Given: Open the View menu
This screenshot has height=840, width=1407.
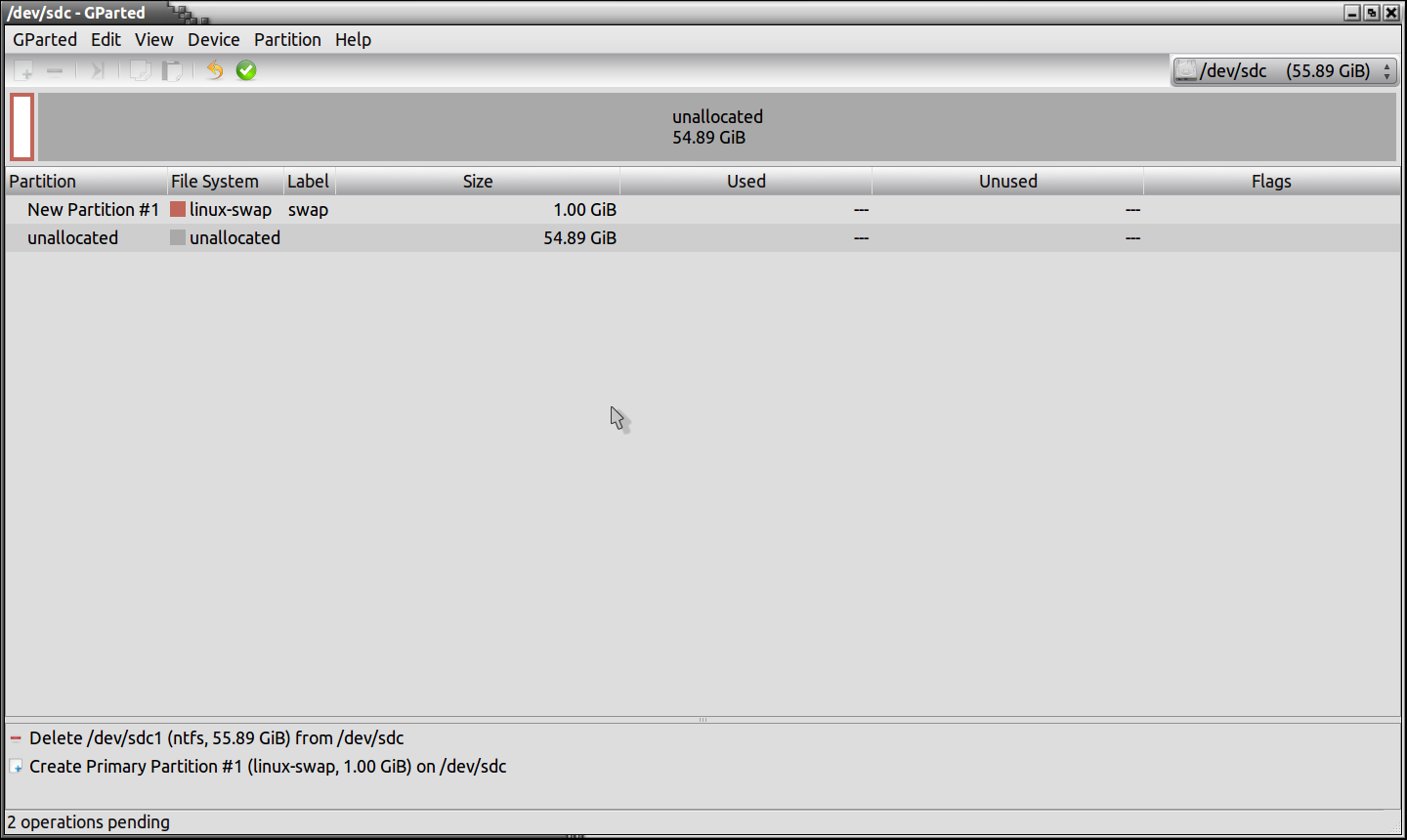Looking at the screenshot, I should 153,39.
